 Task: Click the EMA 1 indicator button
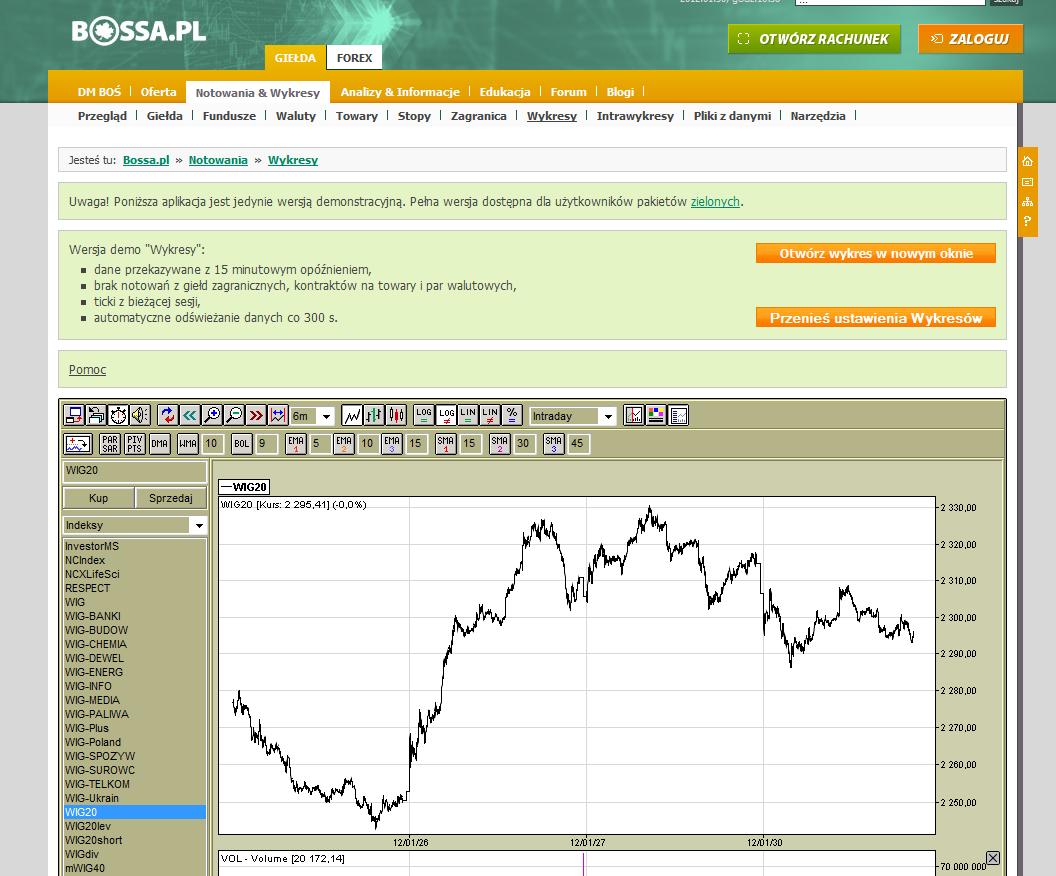click(296, 444)
